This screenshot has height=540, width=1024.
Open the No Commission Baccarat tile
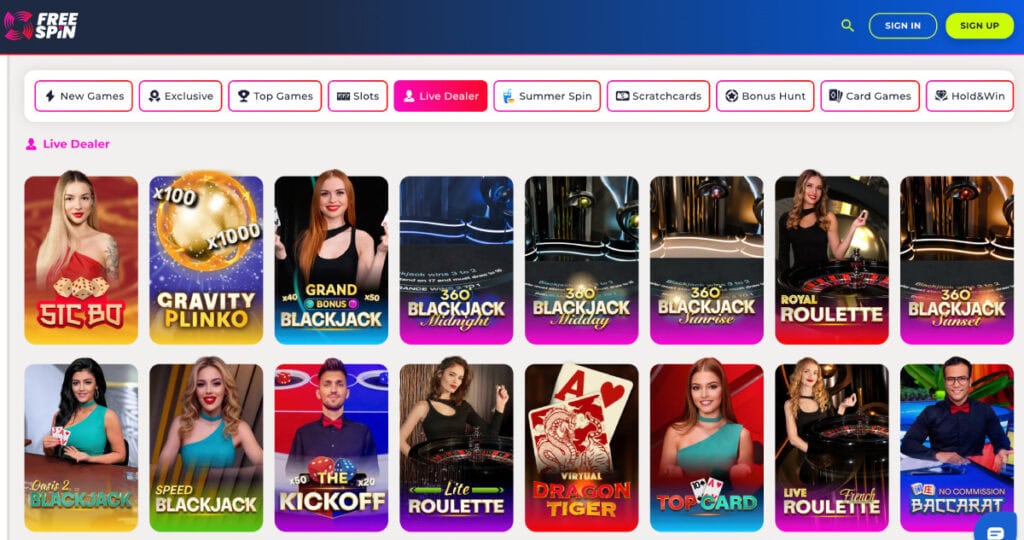tap(957, 447)
